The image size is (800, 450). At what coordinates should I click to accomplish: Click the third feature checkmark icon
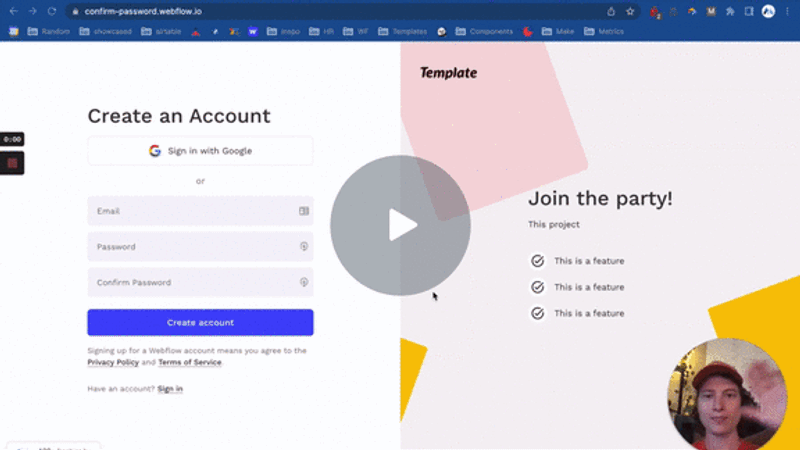(537, 313)
